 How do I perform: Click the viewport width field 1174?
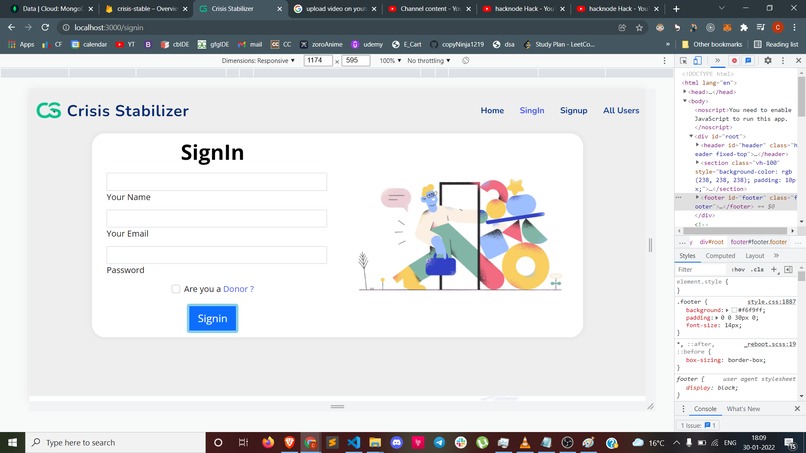coord(318,61)
